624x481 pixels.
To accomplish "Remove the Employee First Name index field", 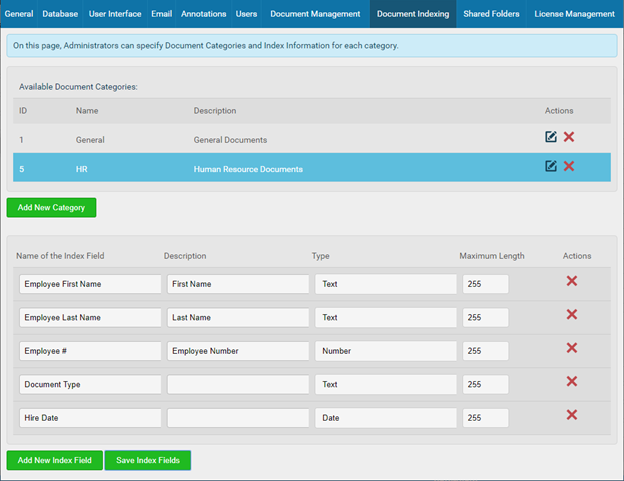I will point(572,281).
